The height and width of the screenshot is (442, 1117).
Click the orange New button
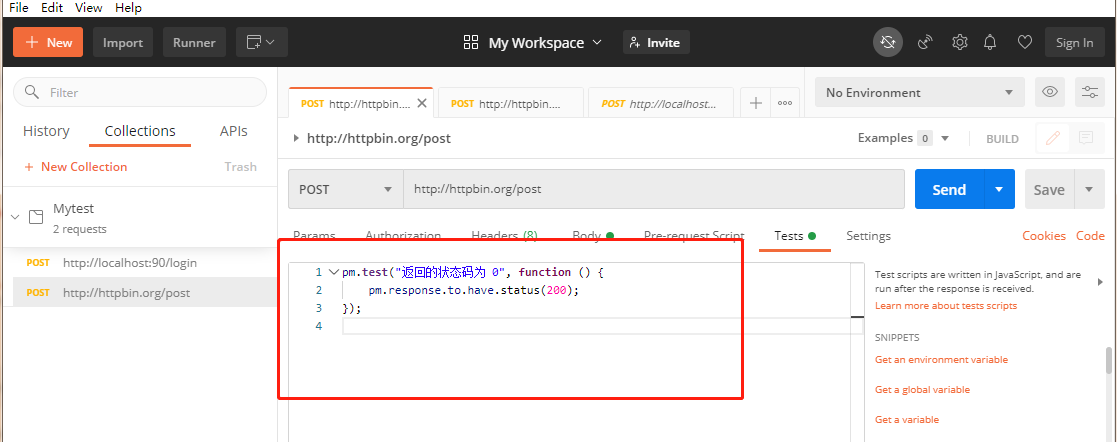(48, 42)
